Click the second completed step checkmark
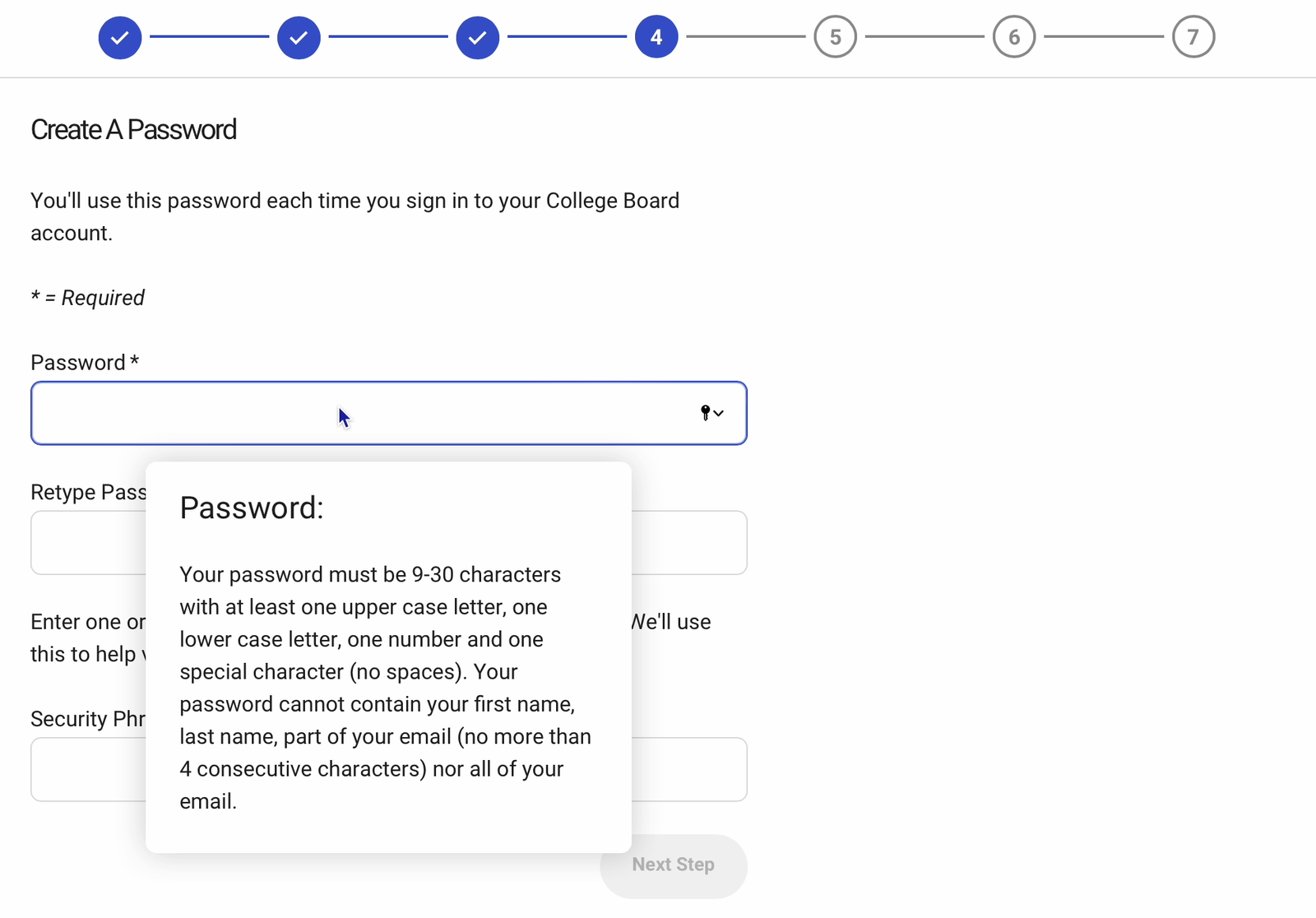 [299, 37]
